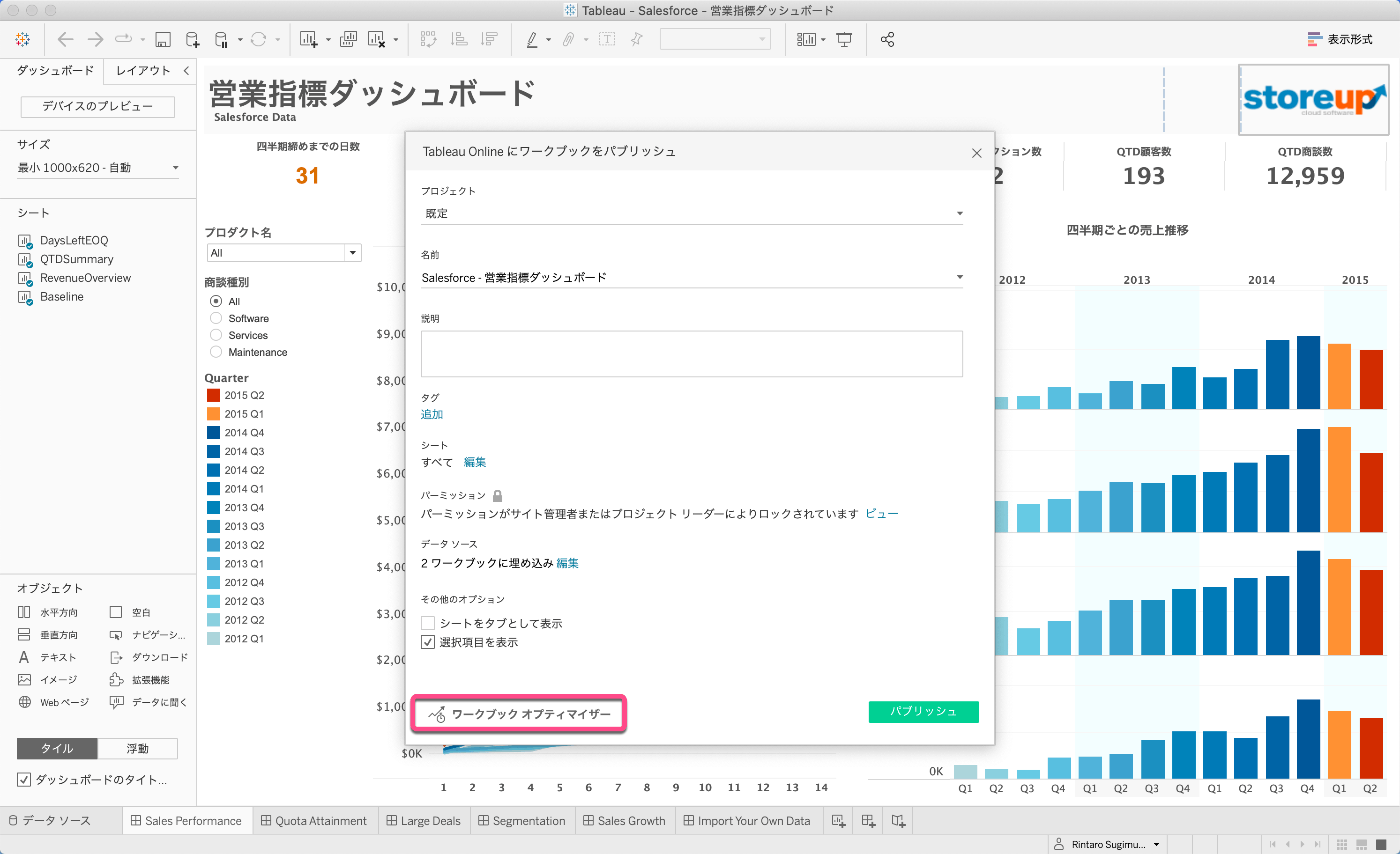
Task: Open the fit view dropdown in toolbar
Action: click(x=715, y=40)
